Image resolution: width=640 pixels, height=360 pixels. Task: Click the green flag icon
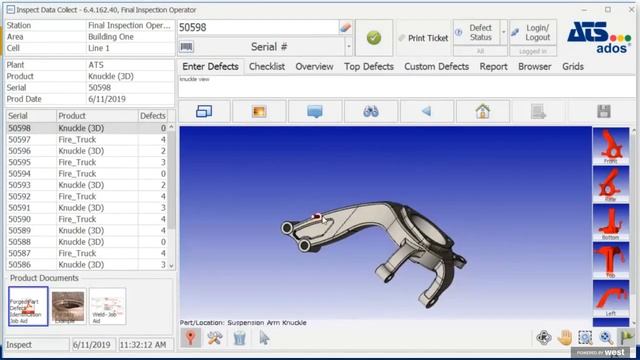(627, 338)
